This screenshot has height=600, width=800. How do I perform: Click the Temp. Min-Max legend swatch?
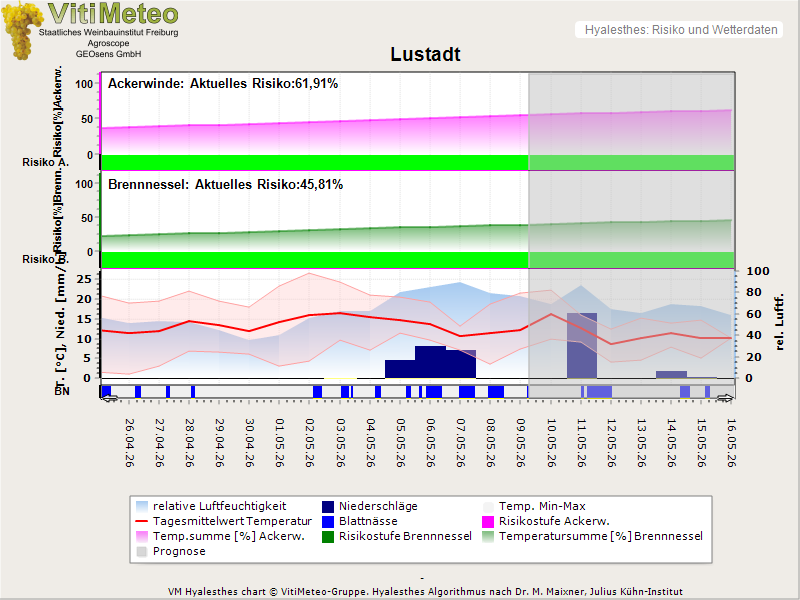pos(488,506)
